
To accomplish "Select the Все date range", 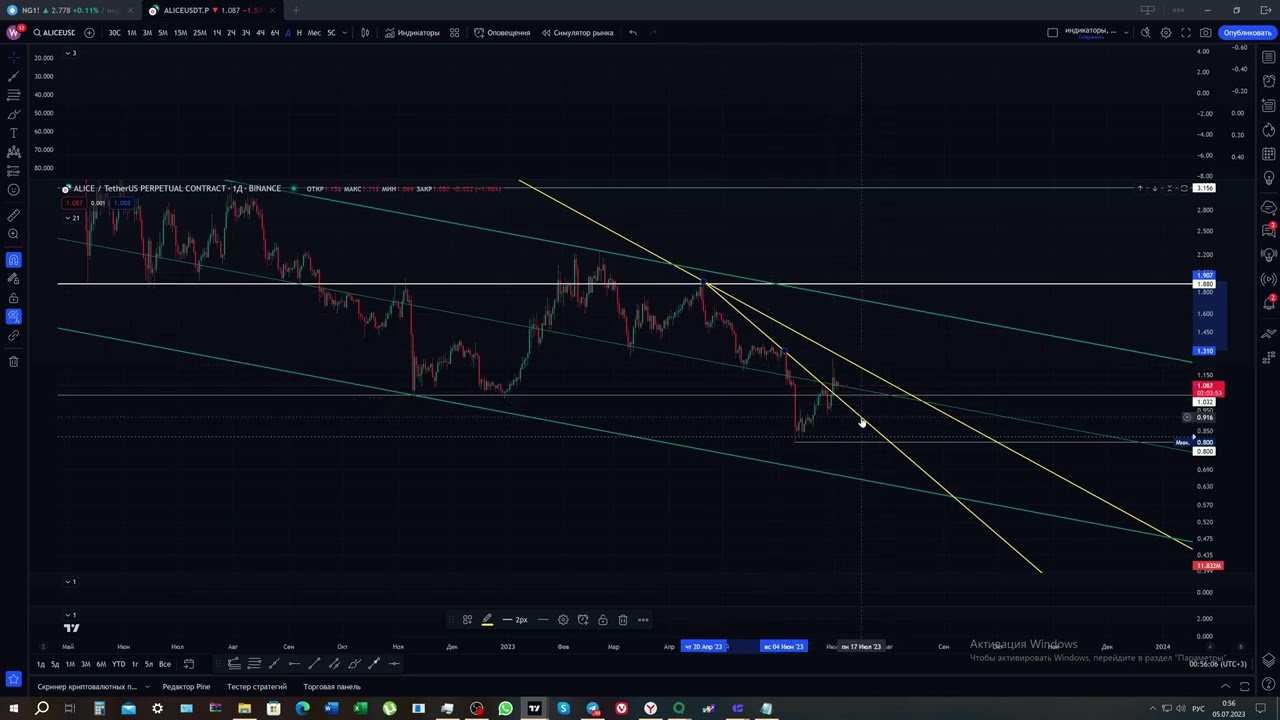I will [165, 665].
